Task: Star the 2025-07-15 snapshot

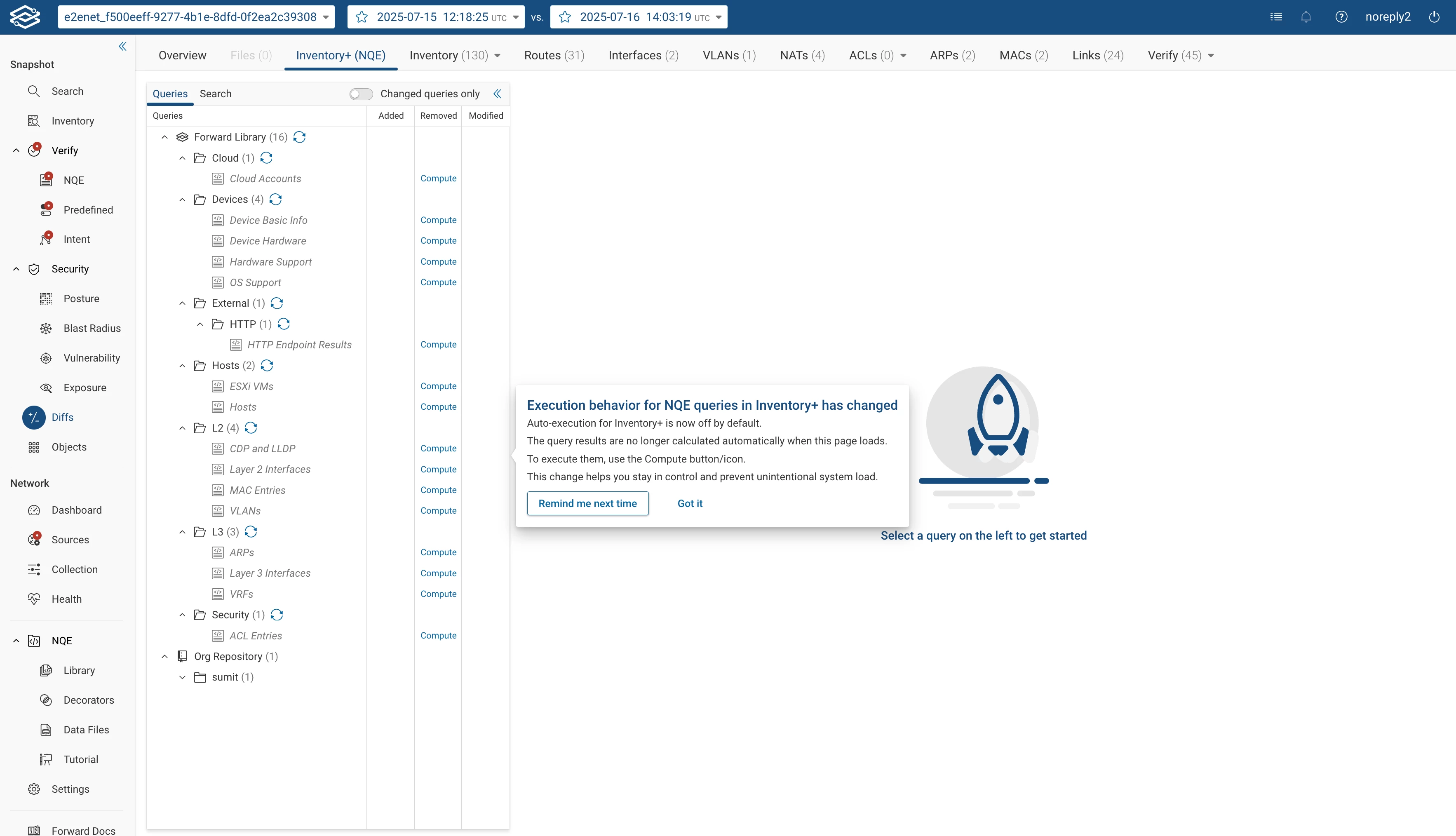Action: click(362, 16)
